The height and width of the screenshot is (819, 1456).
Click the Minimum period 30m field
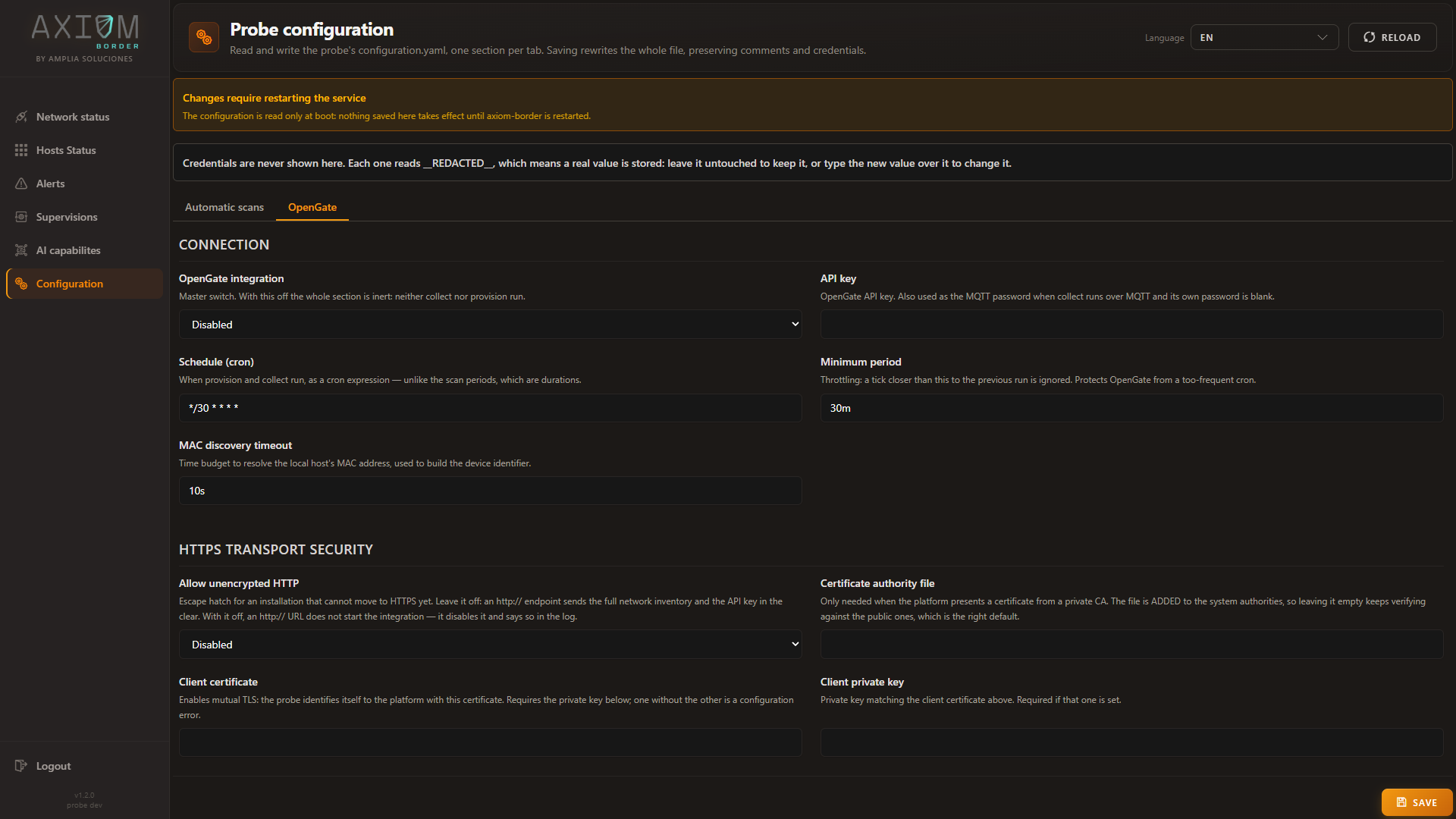(1131, 408)
